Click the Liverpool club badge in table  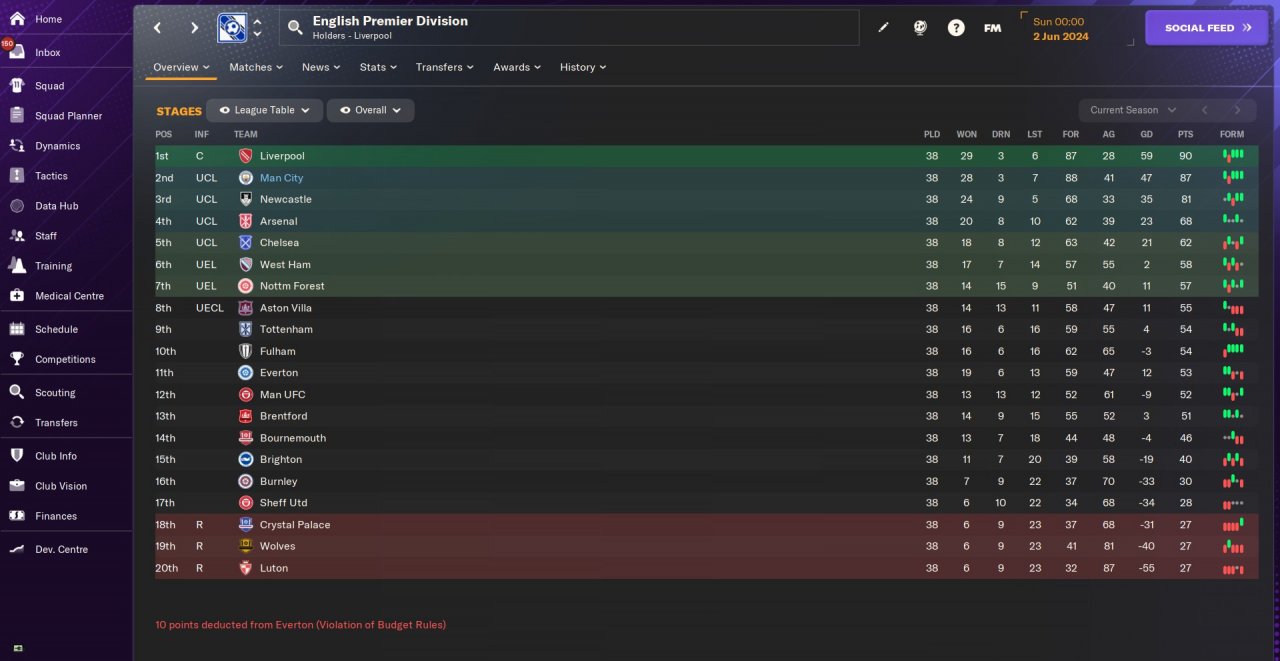[x=246, y=156]
